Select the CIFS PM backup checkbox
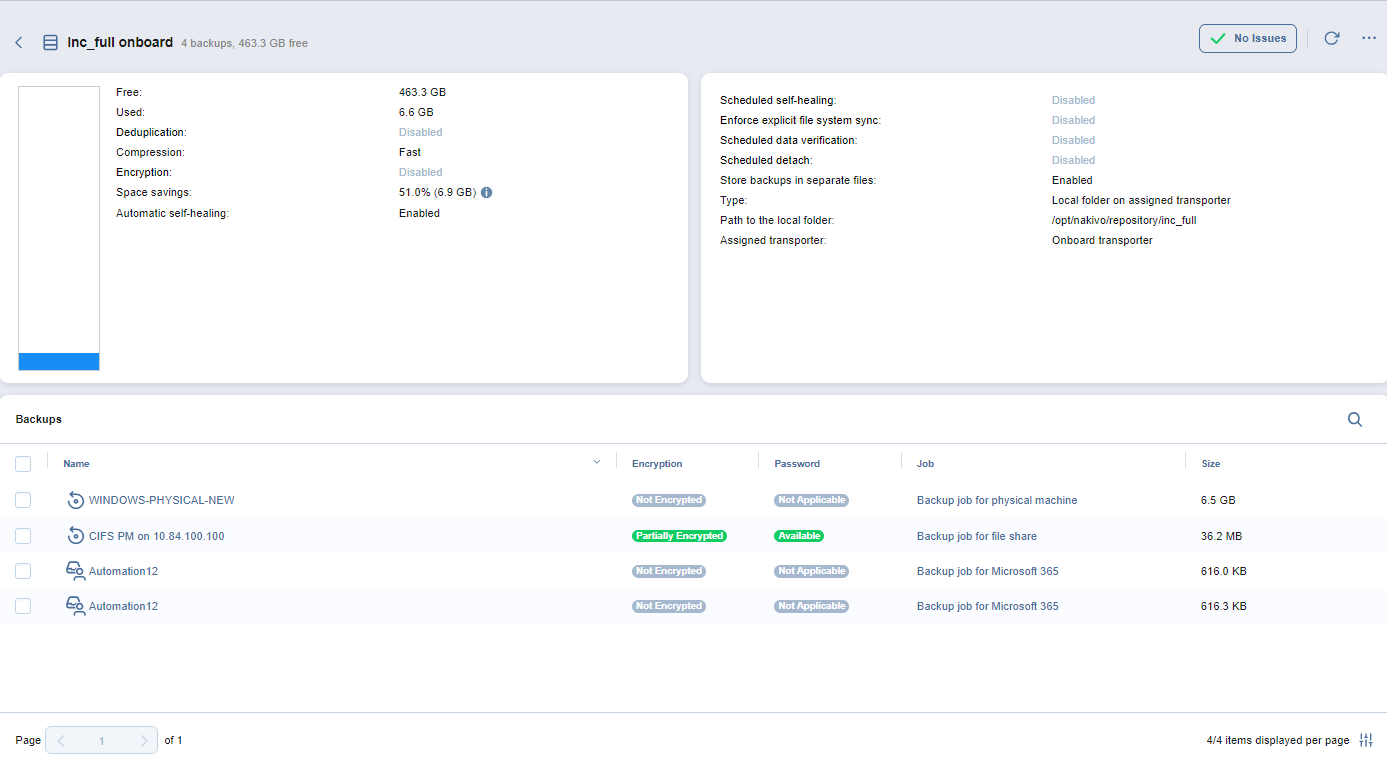1387x761 pixels. 23,536
